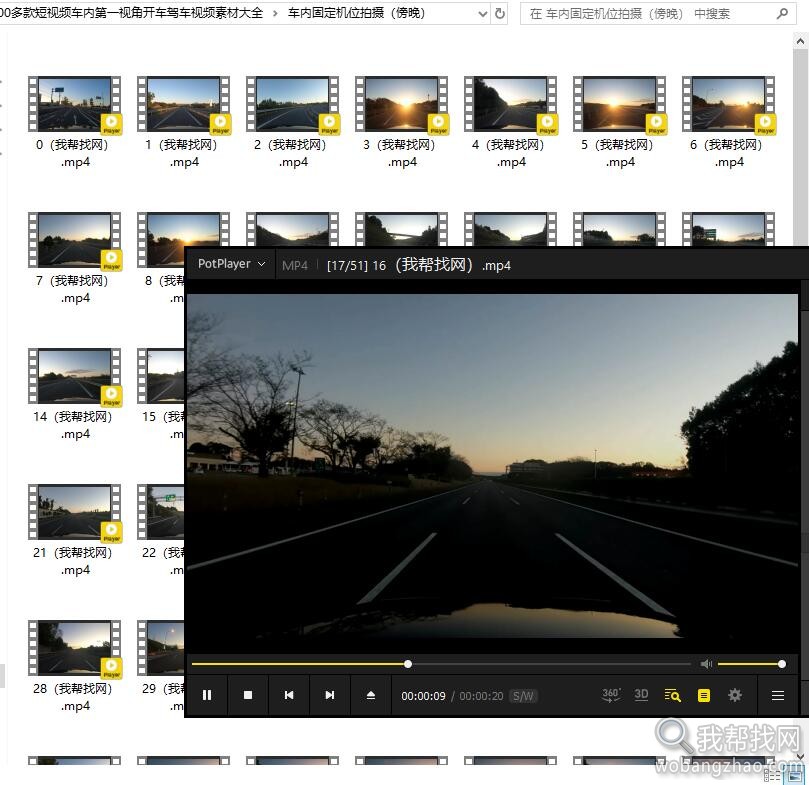Click the total duration 00:00:20 text
This screenshot has height=785, width=809.
[x=481, y=696]
